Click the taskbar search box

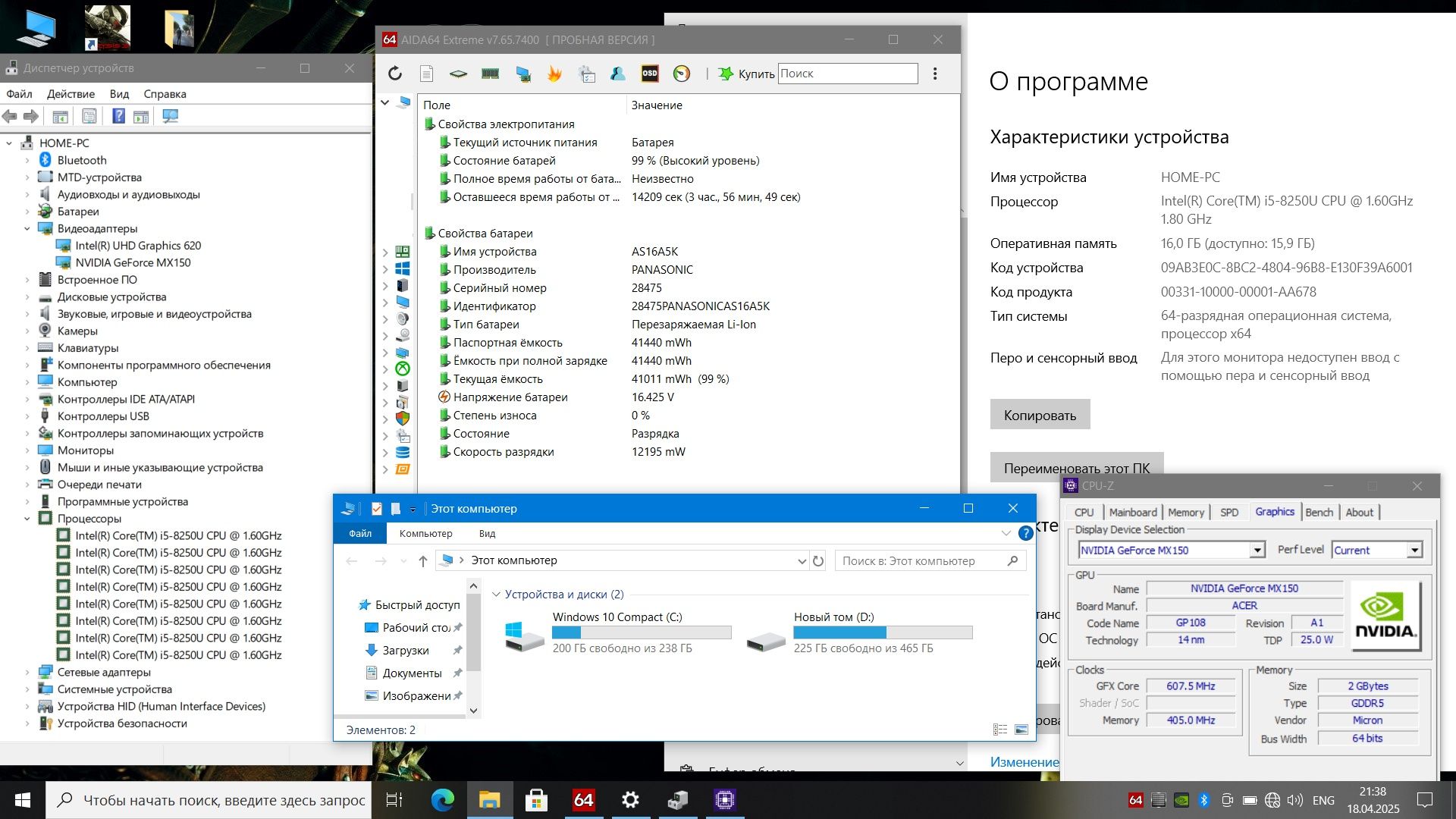[x=209, y=800]
